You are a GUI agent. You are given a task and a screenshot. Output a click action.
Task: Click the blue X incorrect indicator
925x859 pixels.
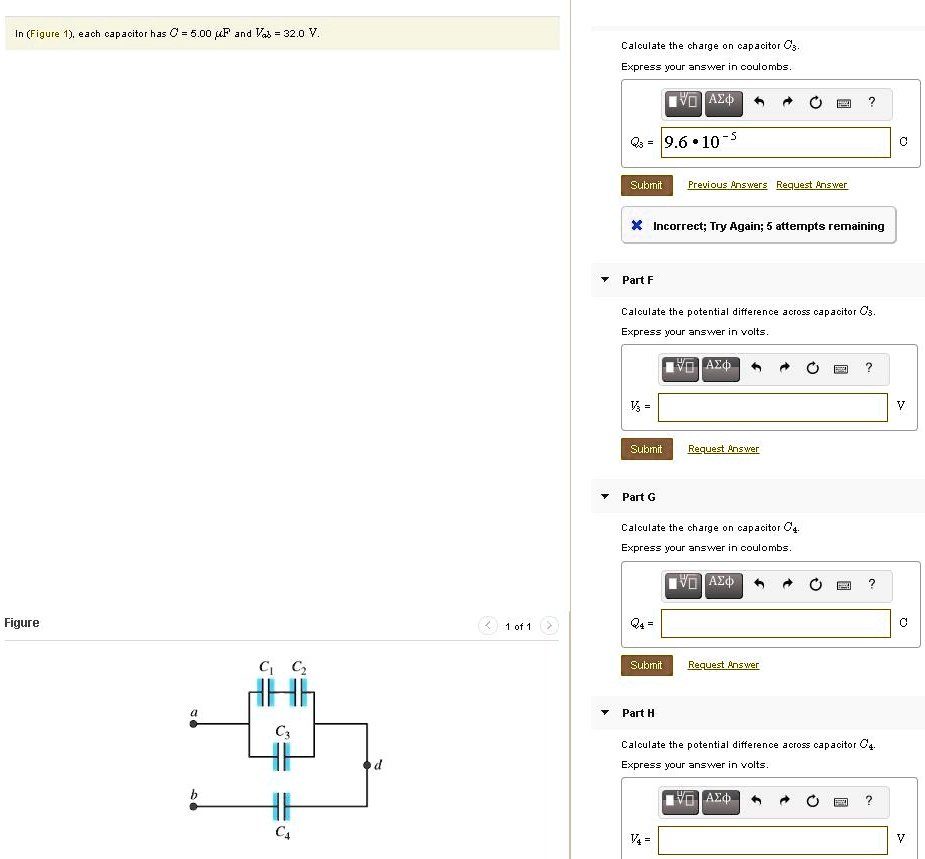(x=637, y=225)
